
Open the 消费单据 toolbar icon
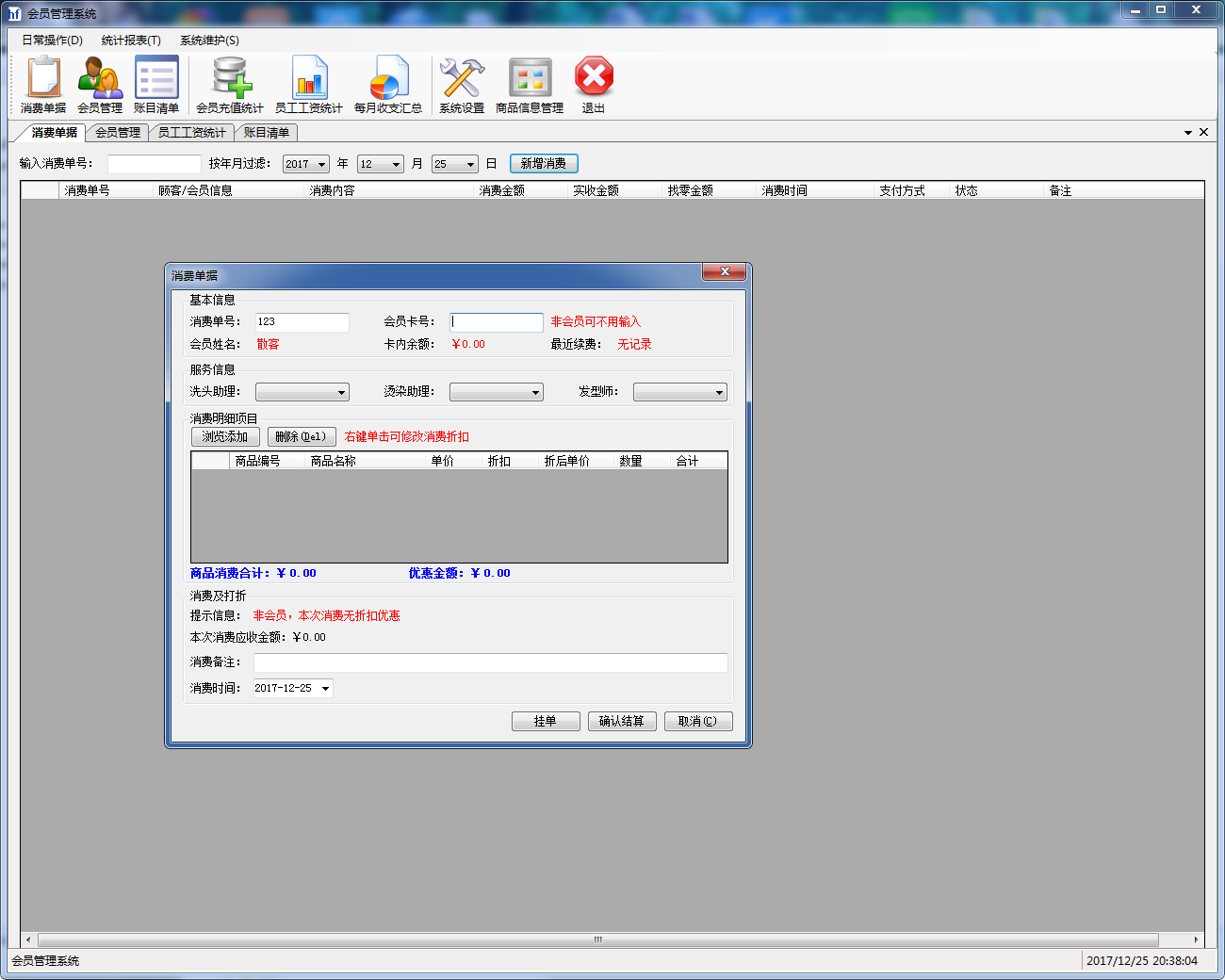tap(43, 83)
